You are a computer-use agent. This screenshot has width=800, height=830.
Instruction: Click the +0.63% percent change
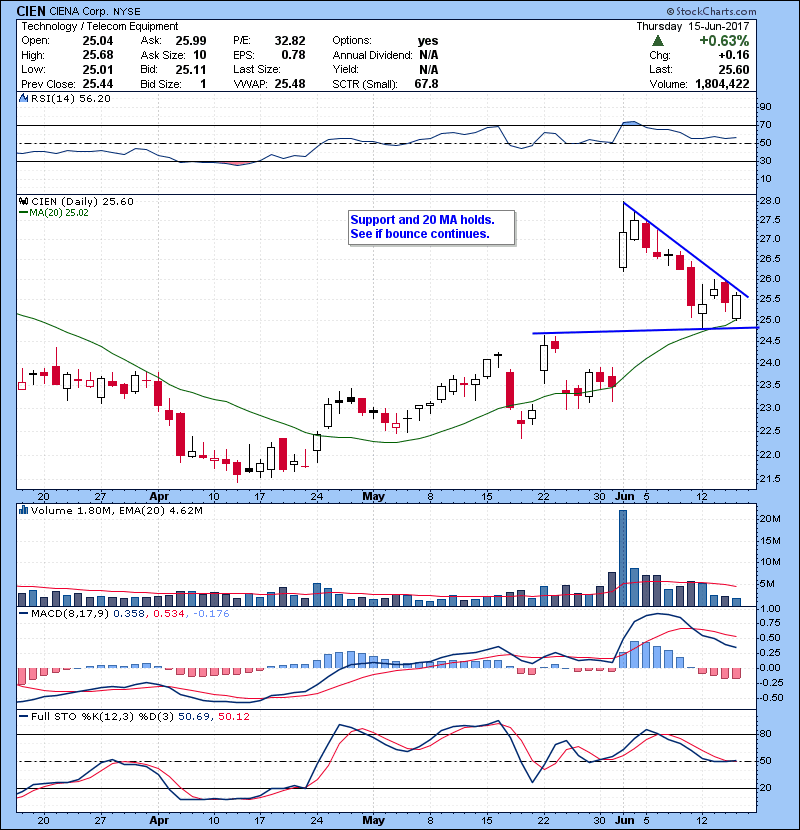[x=724, y=41]
